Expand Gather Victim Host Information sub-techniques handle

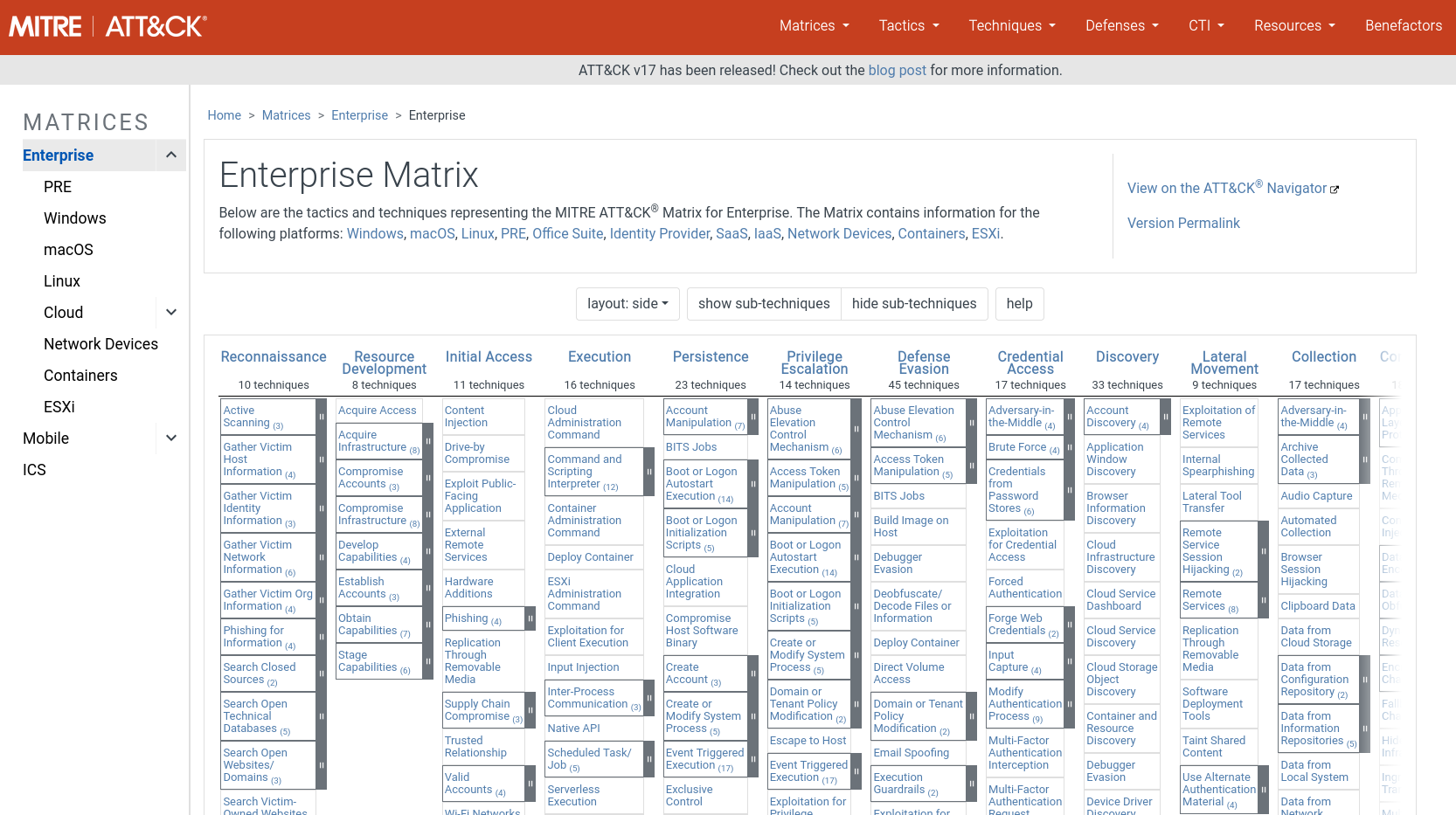pos(321,459)
